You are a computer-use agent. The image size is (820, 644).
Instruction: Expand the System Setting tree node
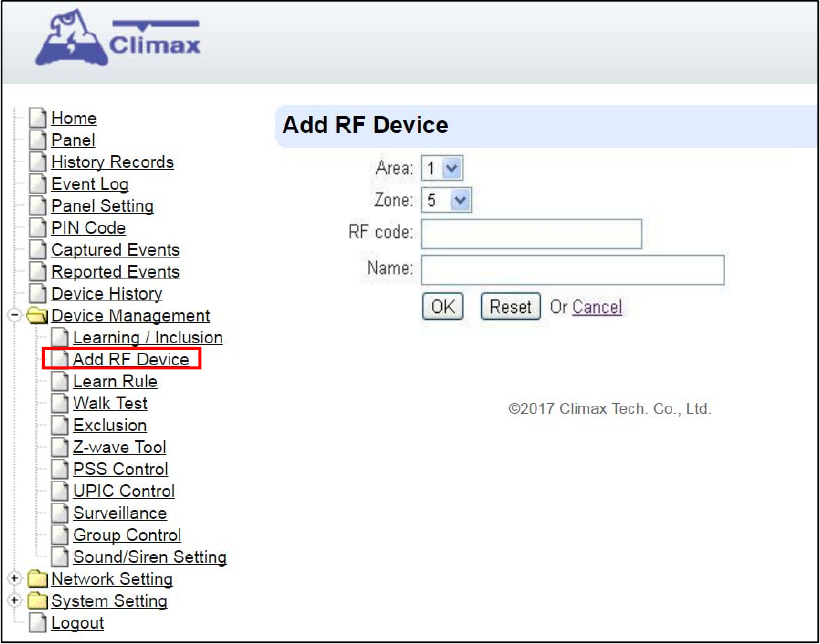tap(15, 601)
